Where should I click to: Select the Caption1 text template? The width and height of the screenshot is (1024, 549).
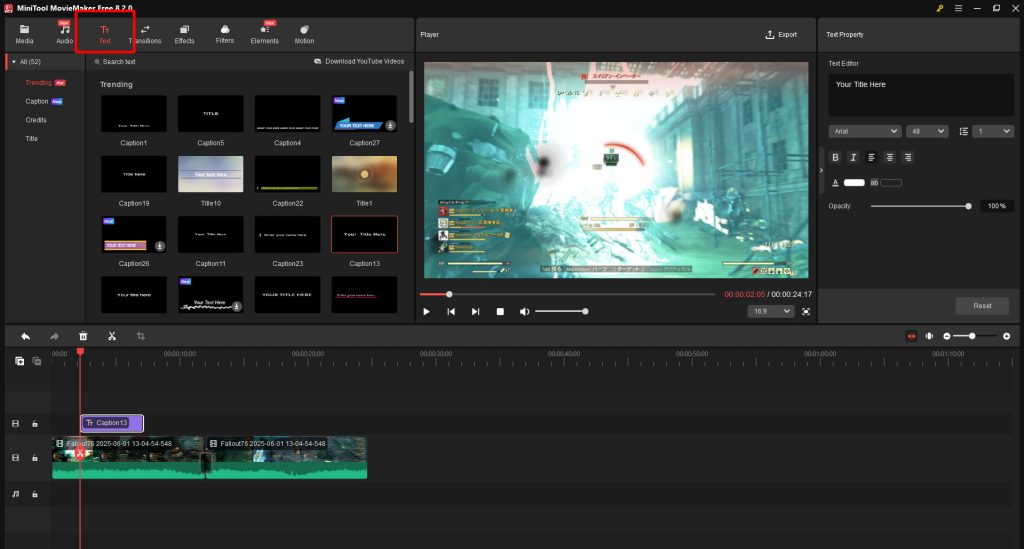[x=134, y=114]
